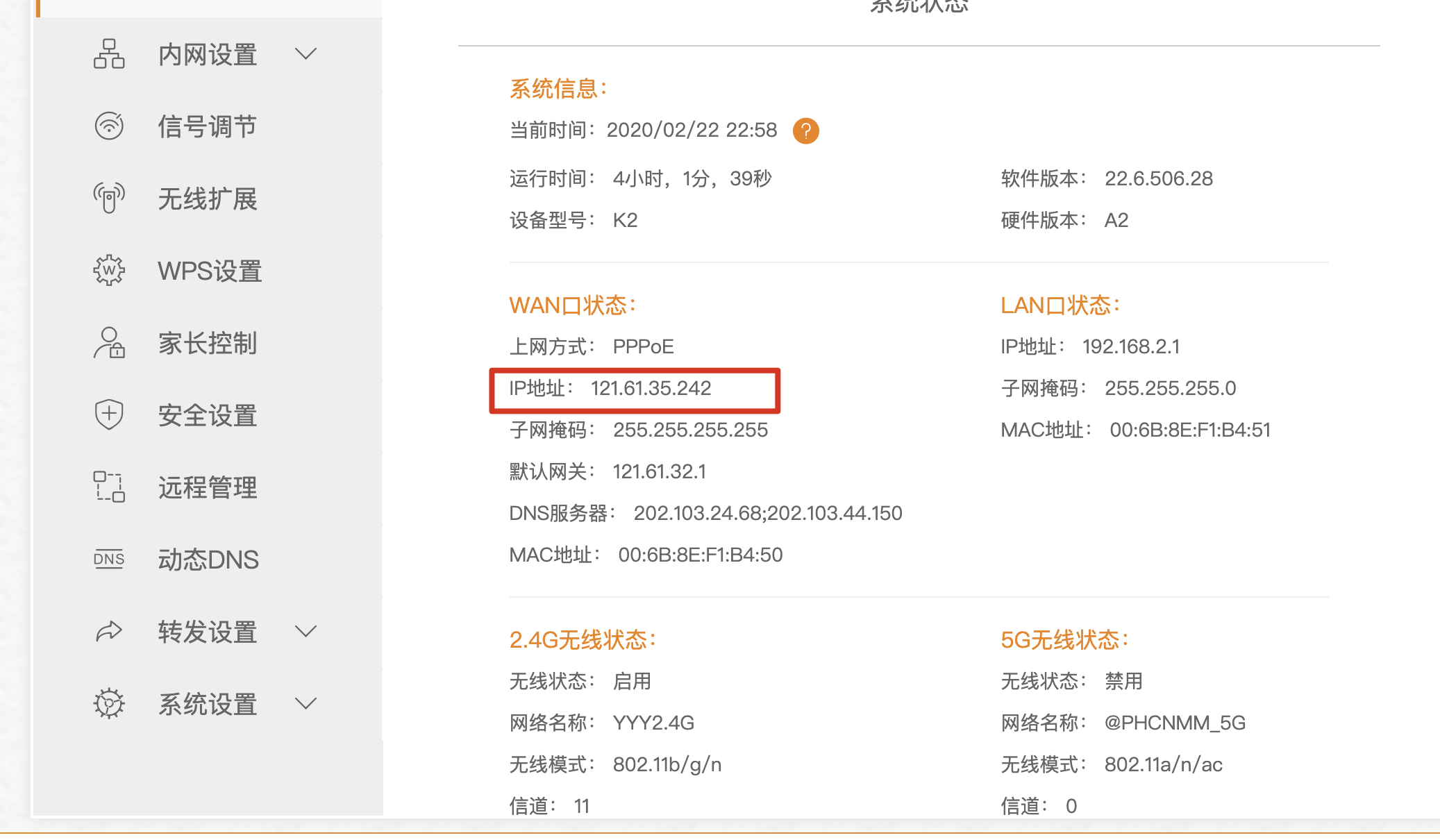Click the WAN IP address 121.61.35.242
The image size is (1440, 840).
click(651, 388)
